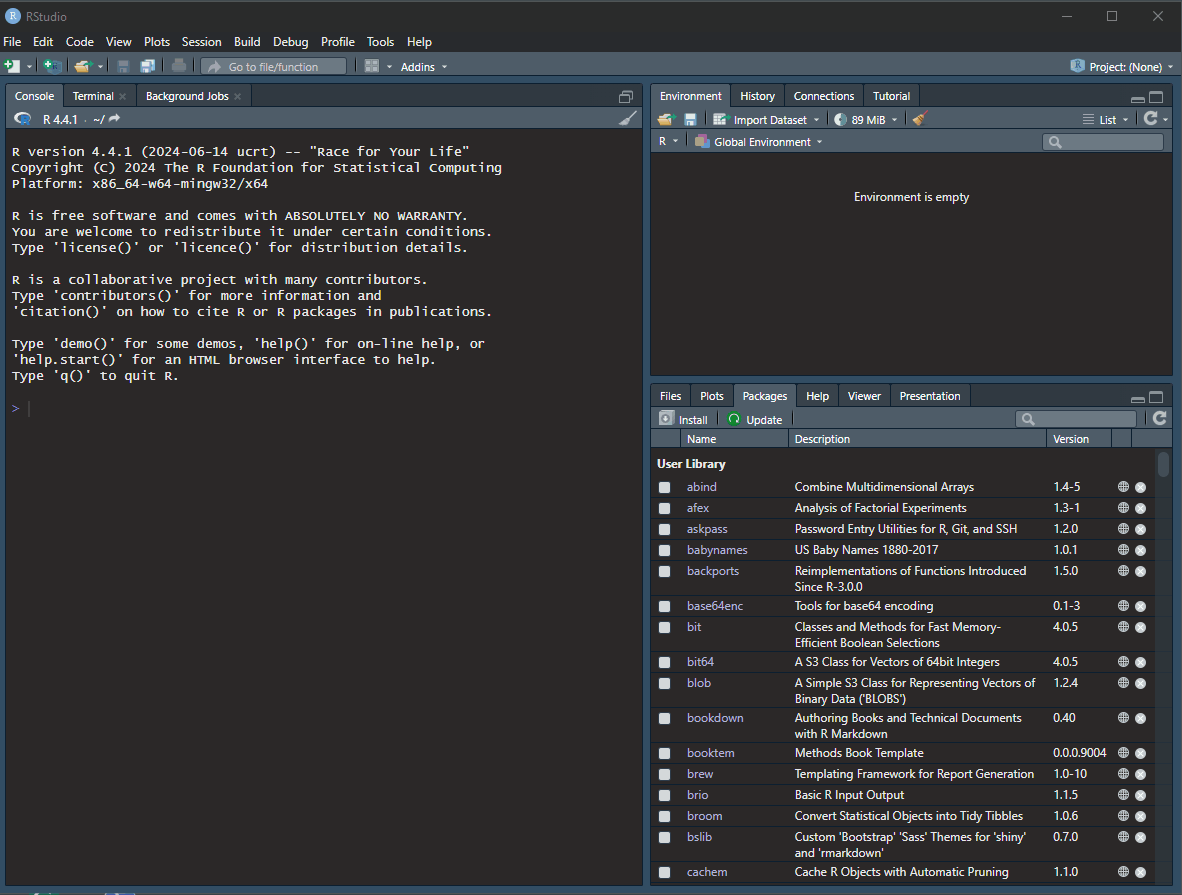Viewport: 1182px width, 895px height.
Task: Refresh the Environment pane
Action: [1150, 118]
